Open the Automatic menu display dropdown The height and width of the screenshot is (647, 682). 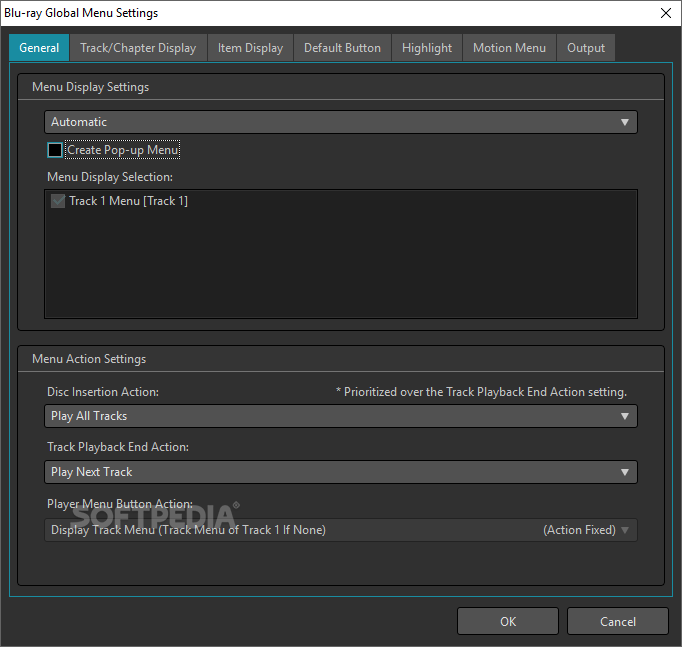coord(341,122)
